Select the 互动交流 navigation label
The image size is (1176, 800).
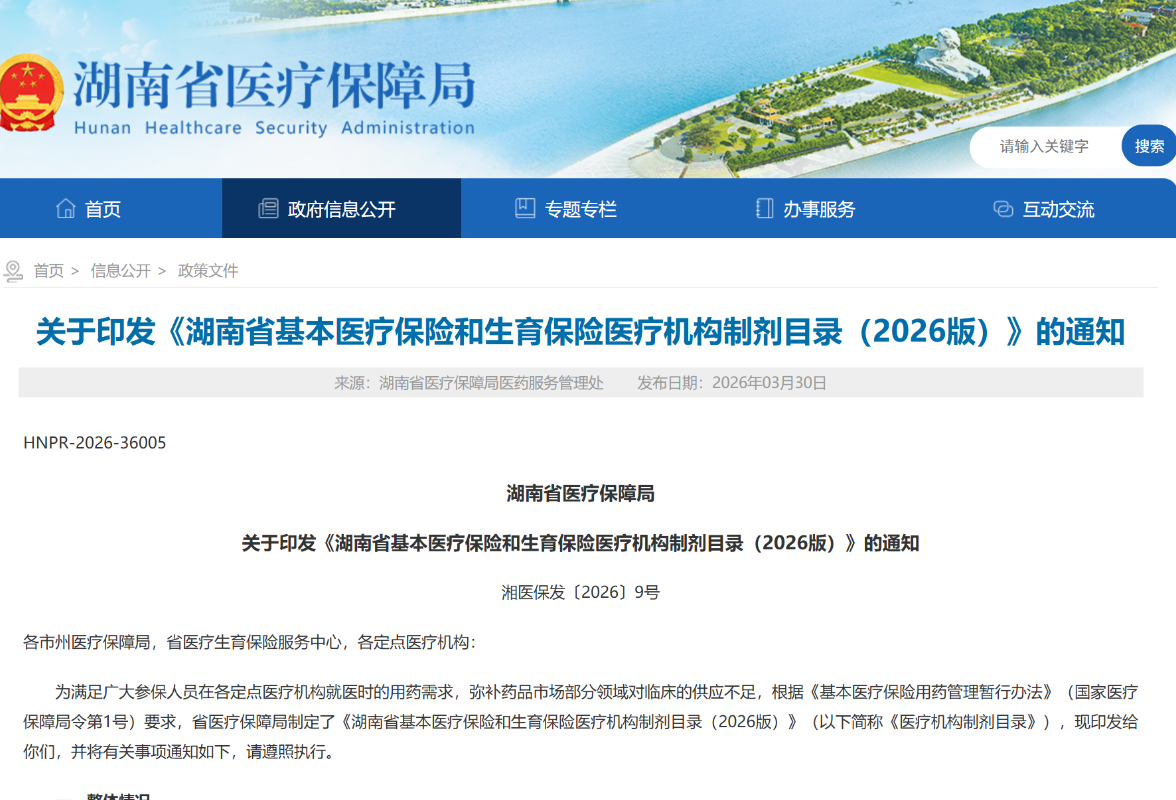click(1058, 209)
